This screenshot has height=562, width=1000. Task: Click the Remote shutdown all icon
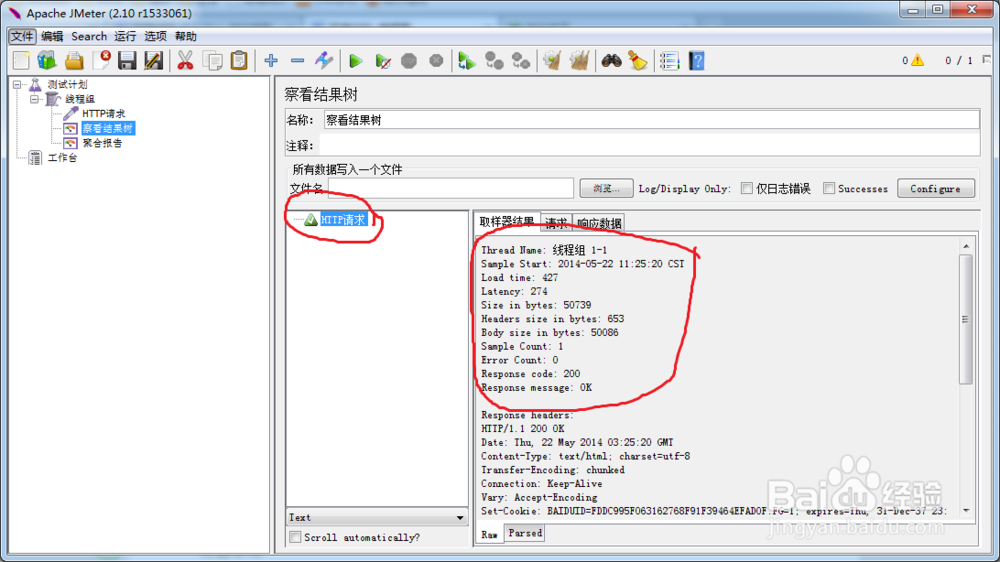click(x=521, y=61)
